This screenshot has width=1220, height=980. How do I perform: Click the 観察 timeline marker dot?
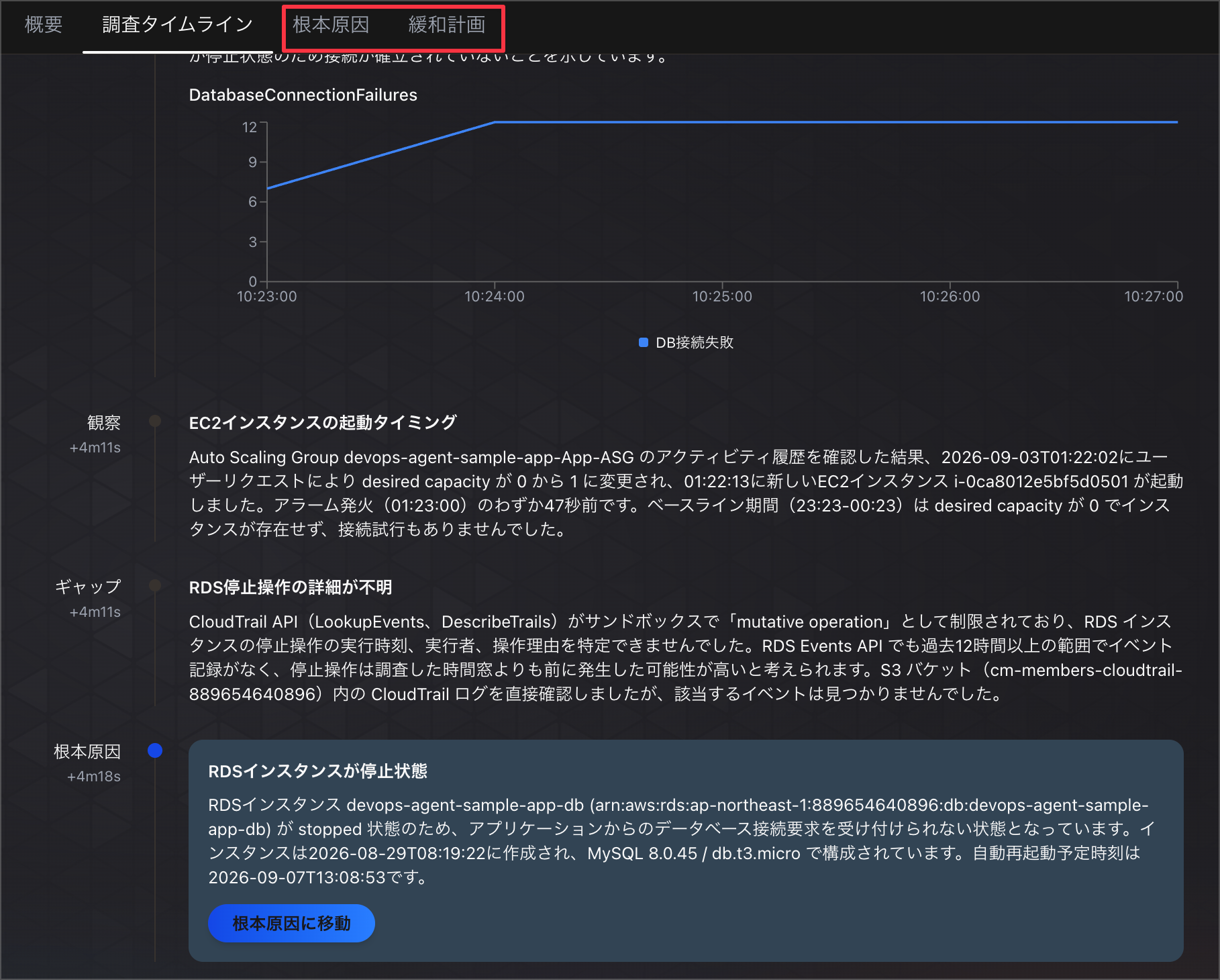155,421
